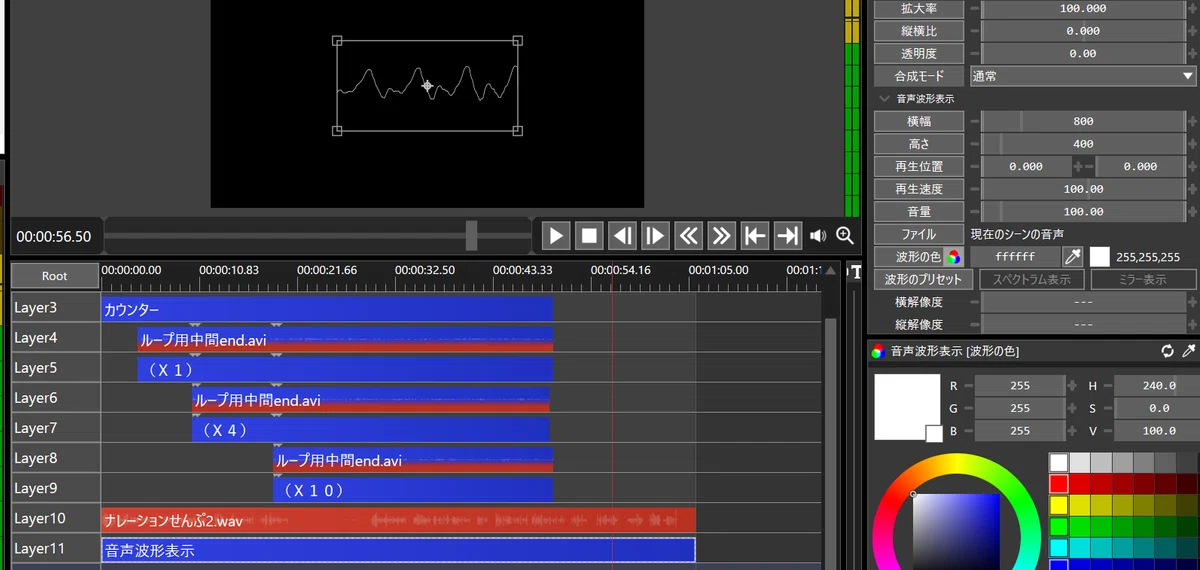
Task: Select the (X 1) object on Layer5
Action: (x=345, y=370)
